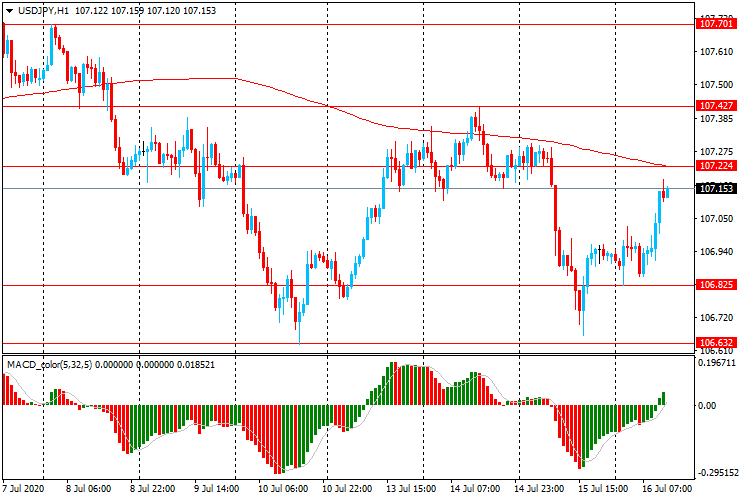Select the 107.427 price level label
The width and height of the screenshot is (740, 500).
point(716,106)
